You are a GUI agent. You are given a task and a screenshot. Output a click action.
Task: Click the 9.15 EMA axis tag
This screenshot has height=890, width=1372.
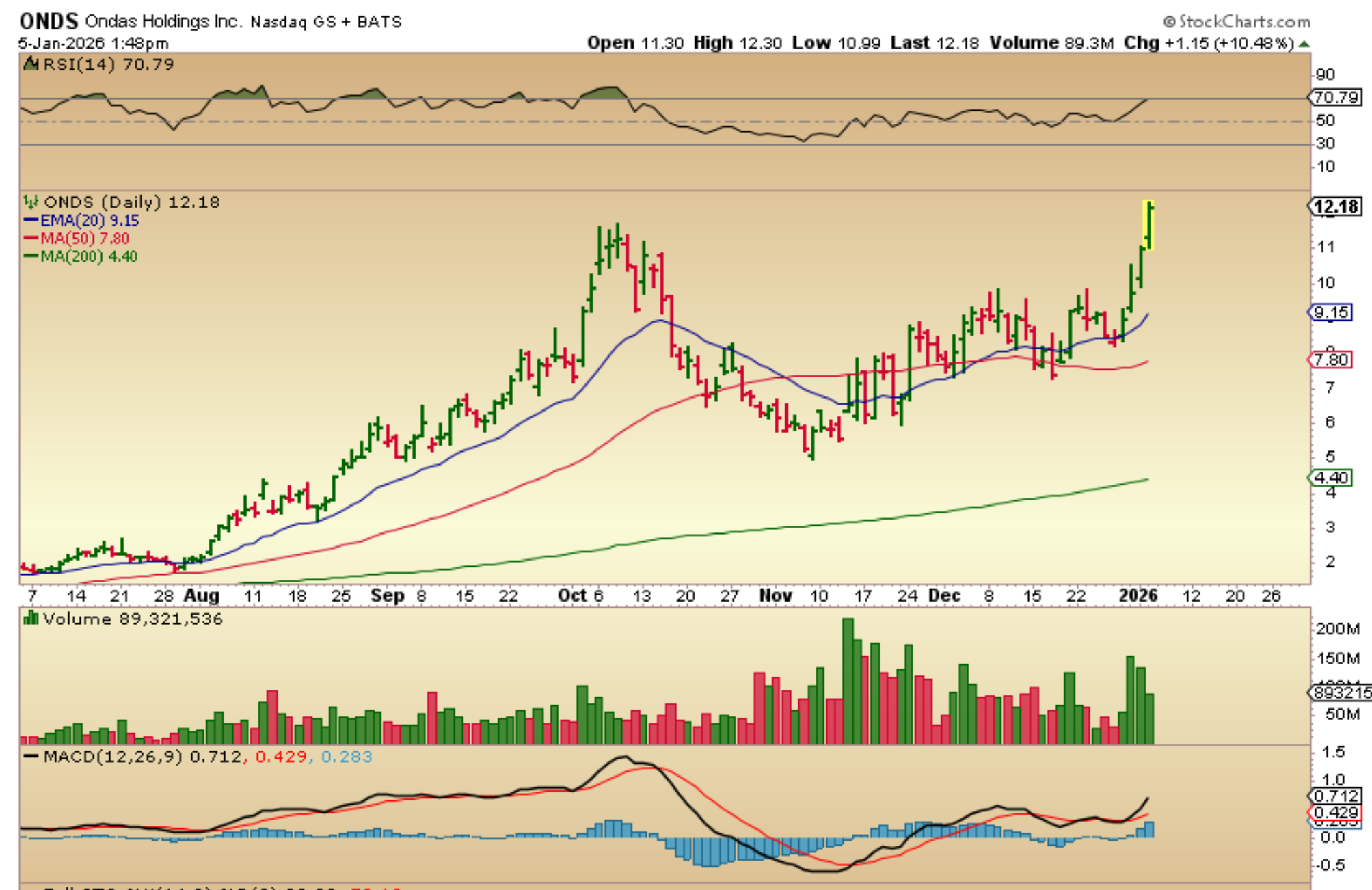(1330, 313)
